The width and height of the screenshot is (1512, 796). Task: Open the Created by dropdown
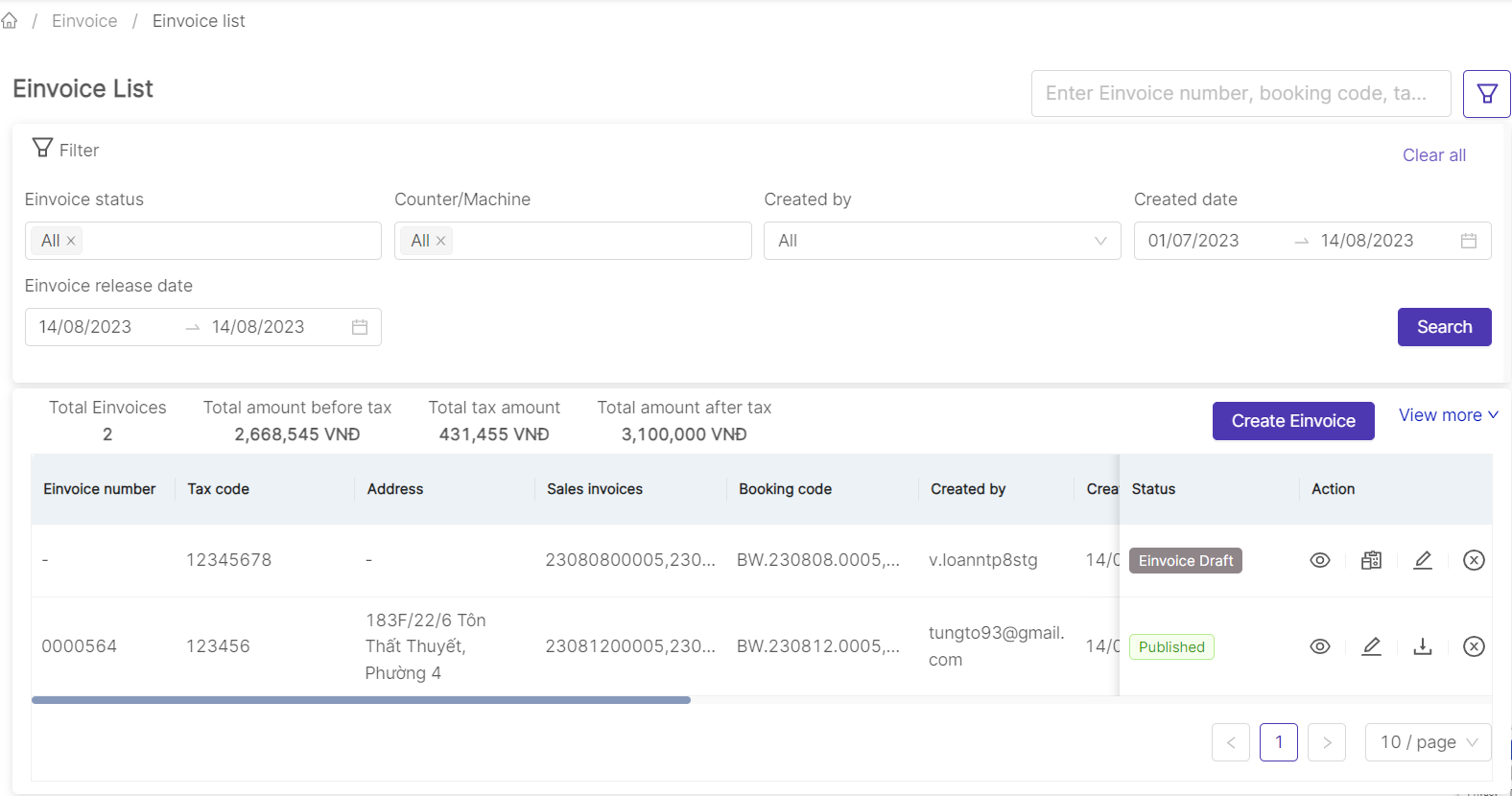tap(941, 241)
